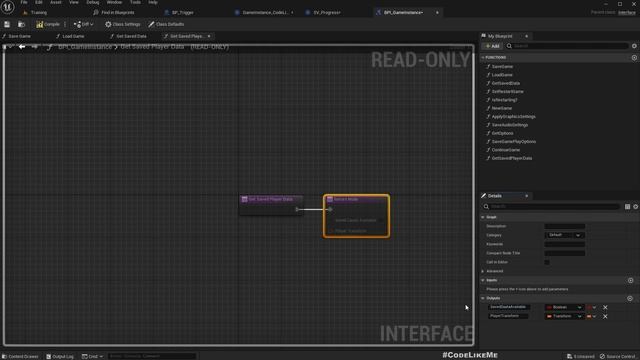640x360 pixels.
Task: Select the GetSavedData function
Action: [505, 83]
